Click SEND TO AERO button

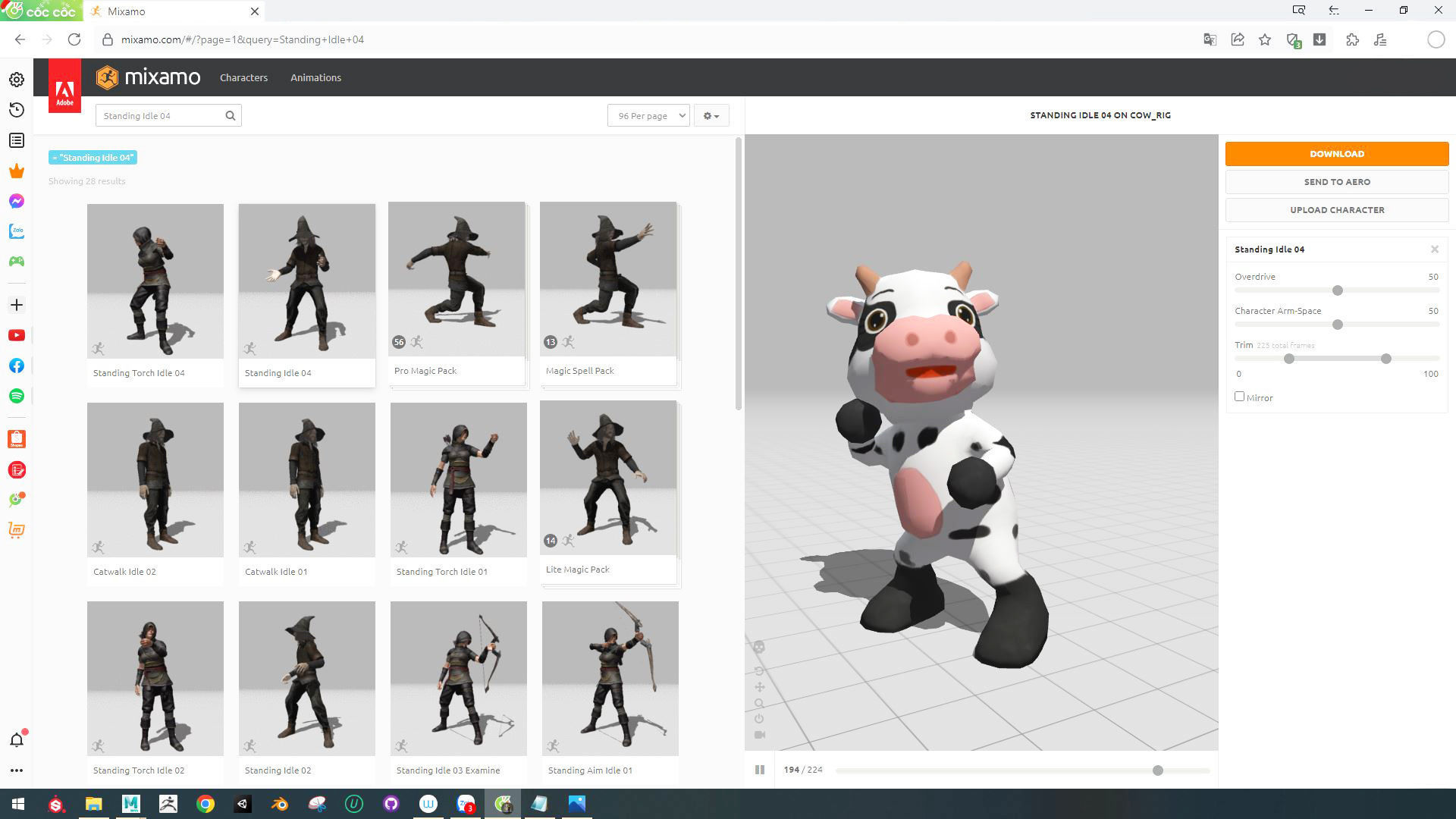pos(1337,182)
